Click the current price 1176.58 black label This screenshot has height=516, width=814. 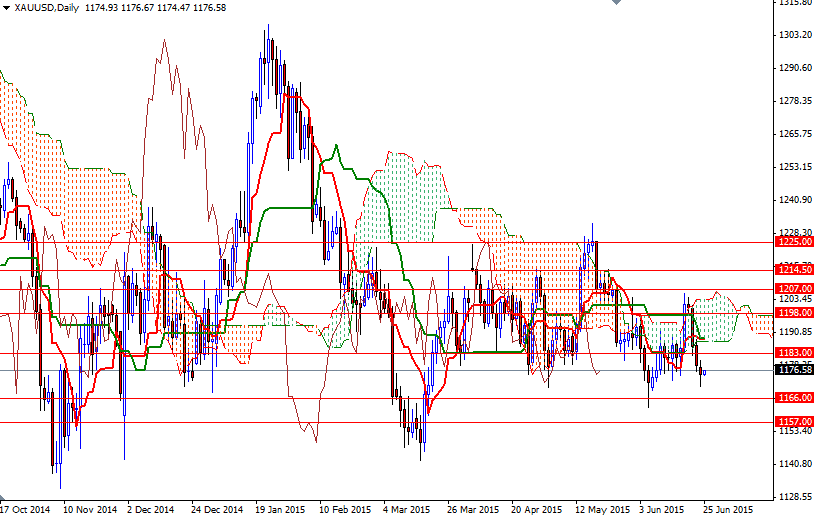coord(792,370)
